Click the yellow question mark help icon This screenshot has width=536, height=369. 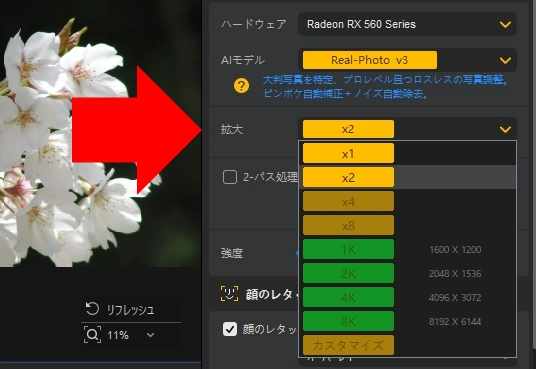coord(241,85)
